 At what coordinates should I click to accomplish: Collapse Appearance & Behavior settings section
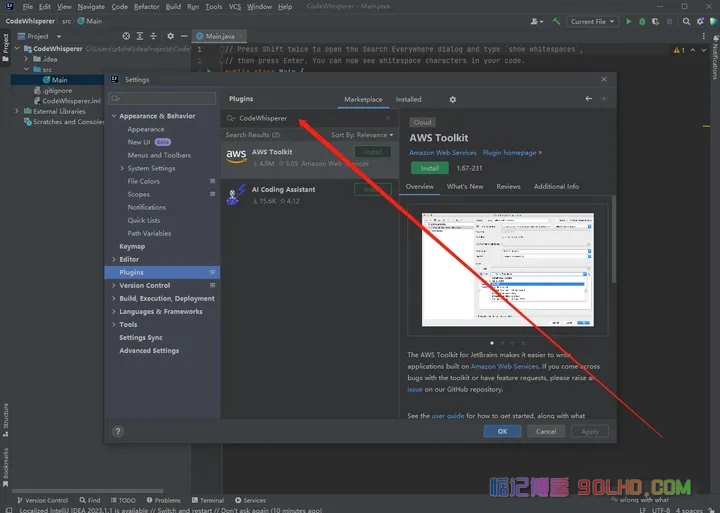pos(114,116)
